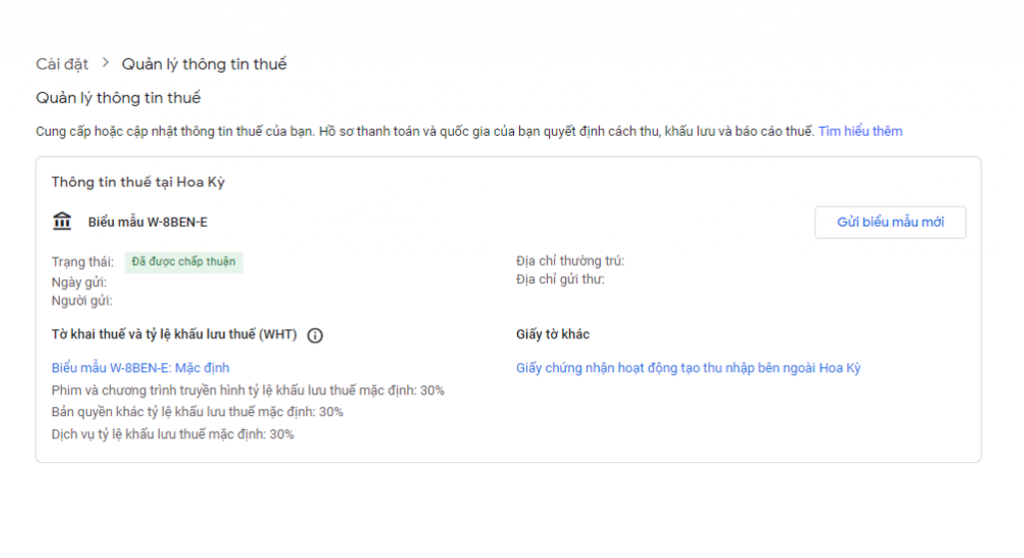Click the bold Biểu mẫu W-8BEN-E form title
The height and width of the screenshot is (558, 1024).
[x=147, y=222]
